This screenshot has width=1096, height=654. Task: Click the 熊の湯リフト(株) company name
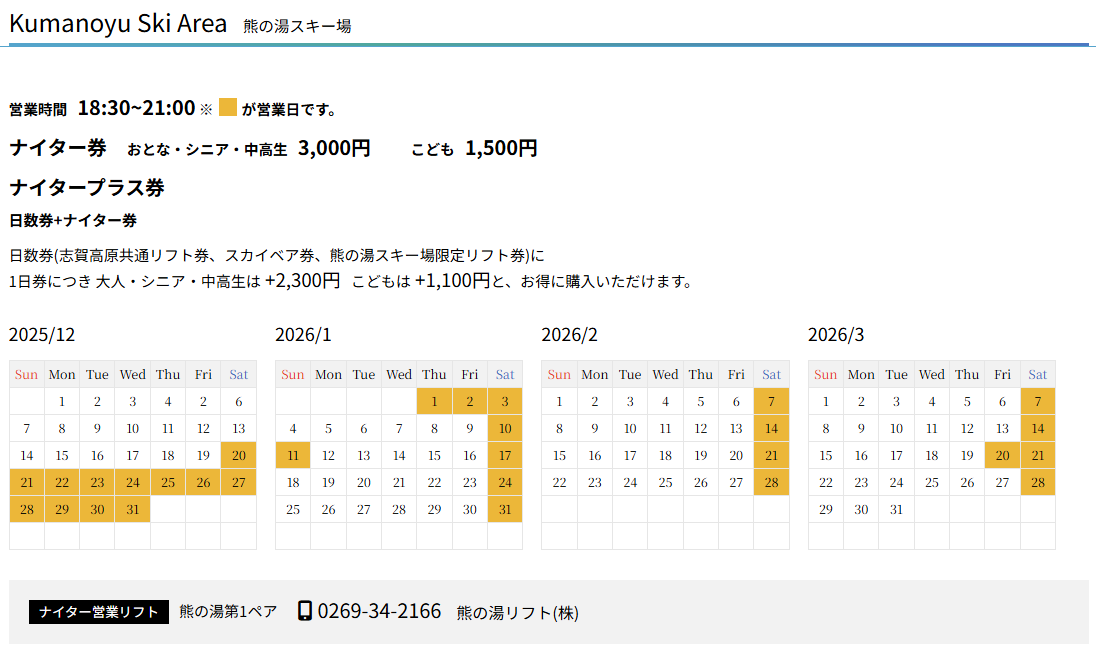click(517, 612)
